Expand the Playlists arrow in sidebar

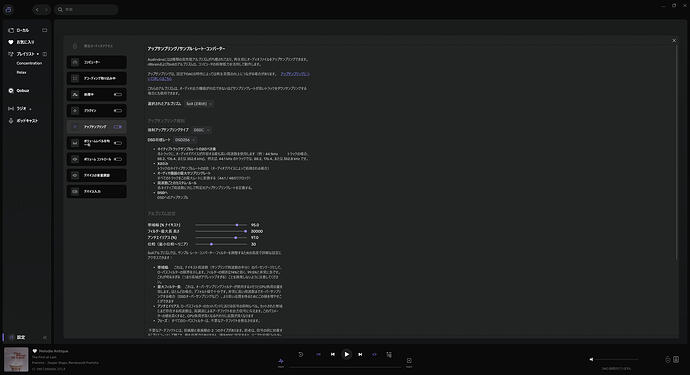38,54
